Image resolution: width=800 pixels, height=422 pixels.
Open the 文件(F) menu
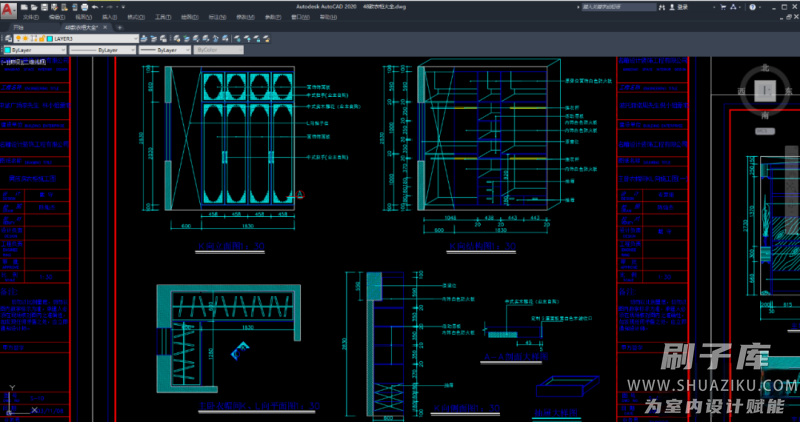point(31,17)
